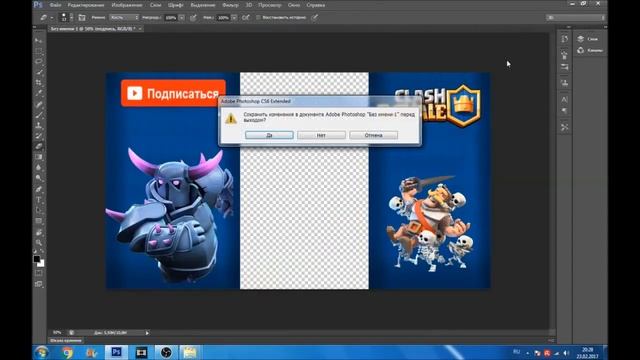
Task: Click the background white color swatch
Action: point(41,264)
